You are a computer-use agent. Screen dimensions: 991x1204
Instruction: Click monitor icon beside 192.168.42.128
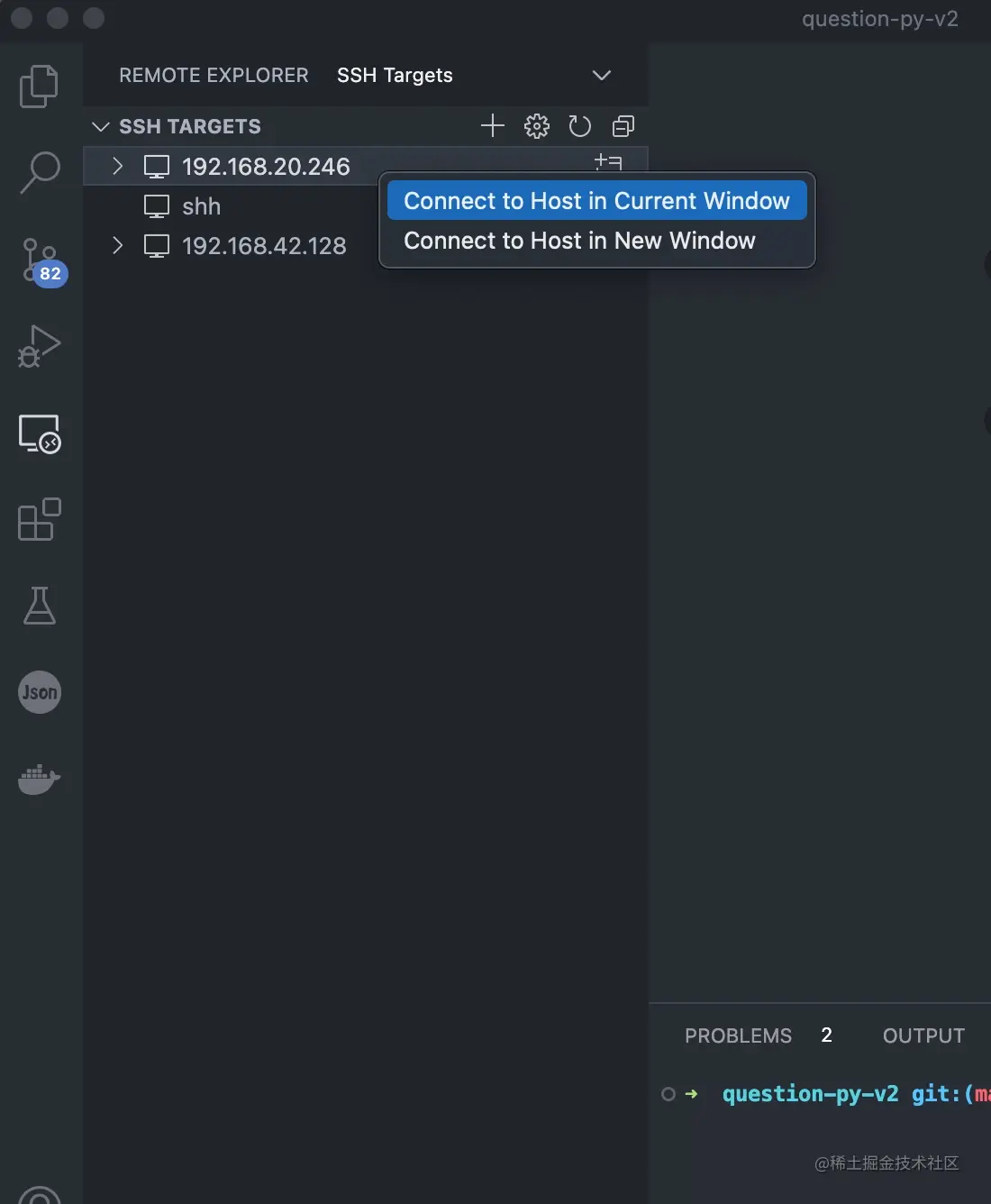157,246
